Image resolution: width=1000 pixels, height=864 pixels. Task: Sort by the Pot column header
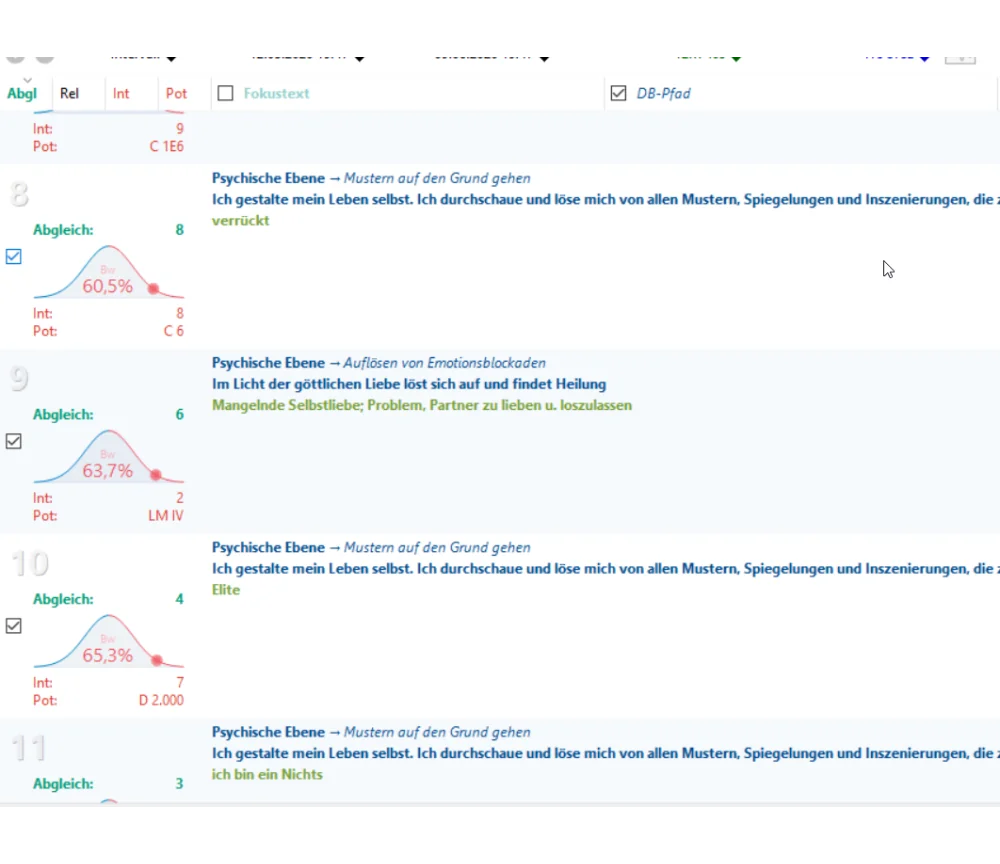click(176, 94)
